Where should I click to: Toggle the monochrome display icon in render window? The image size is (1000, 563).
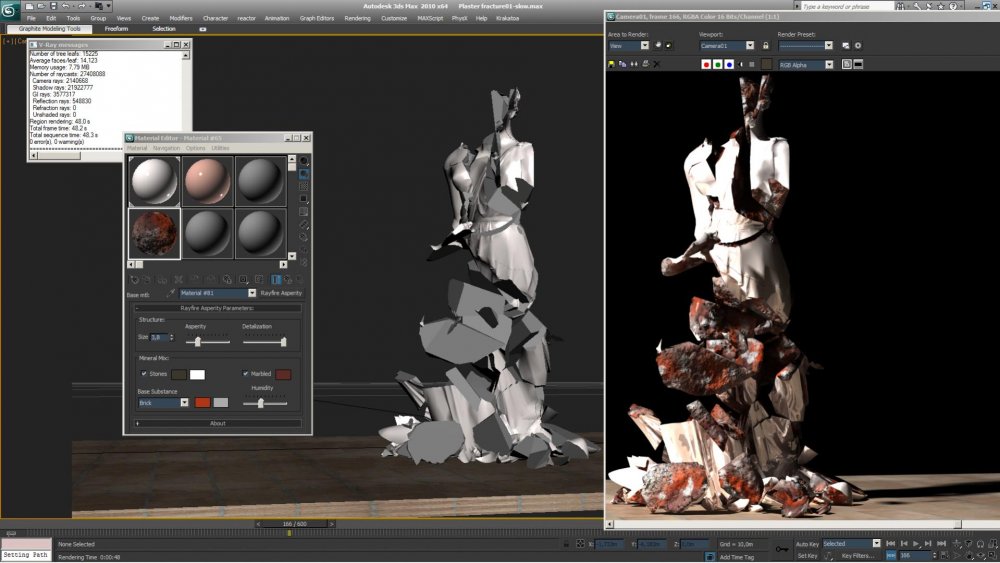pyautogui.click(x=750, y=65)
